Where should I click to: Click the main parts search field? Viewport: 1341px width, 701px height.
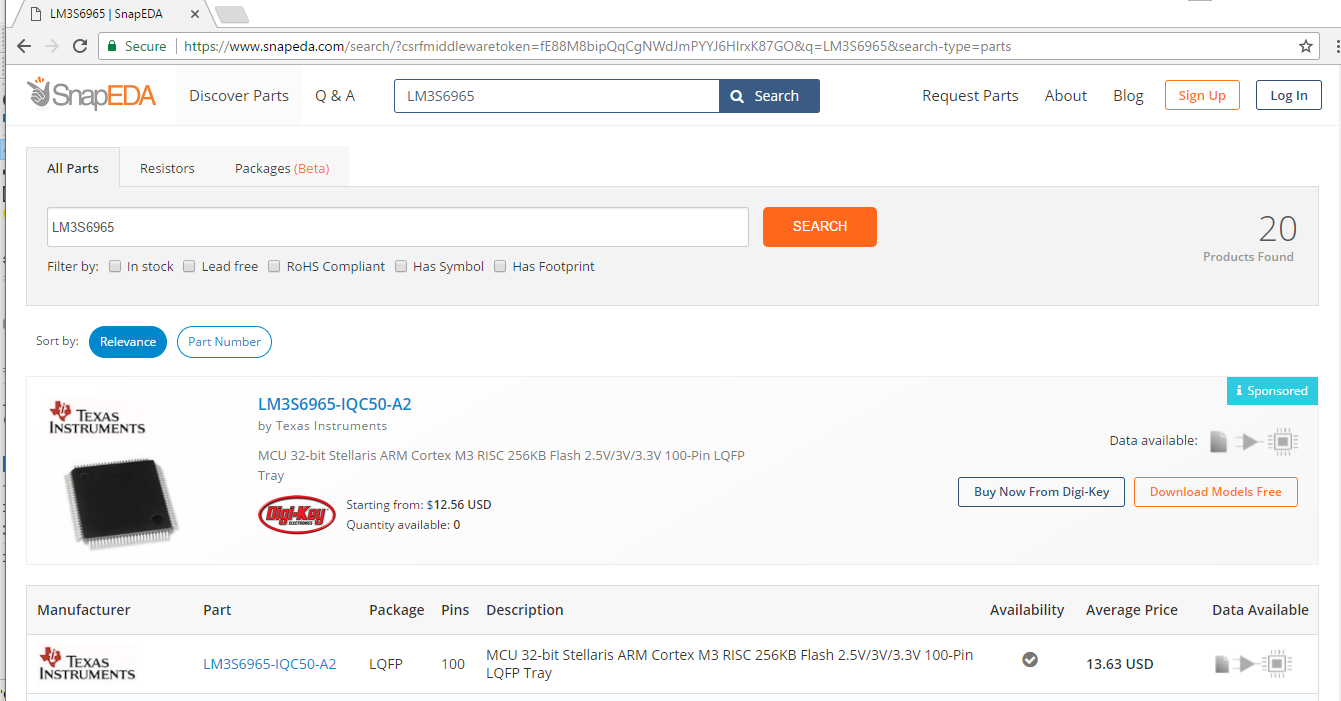pyautogui.click(x=398, y=227)
